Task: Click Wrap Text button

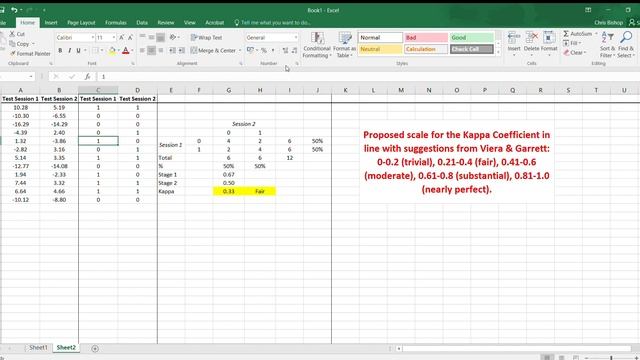Action: (207, 38)
